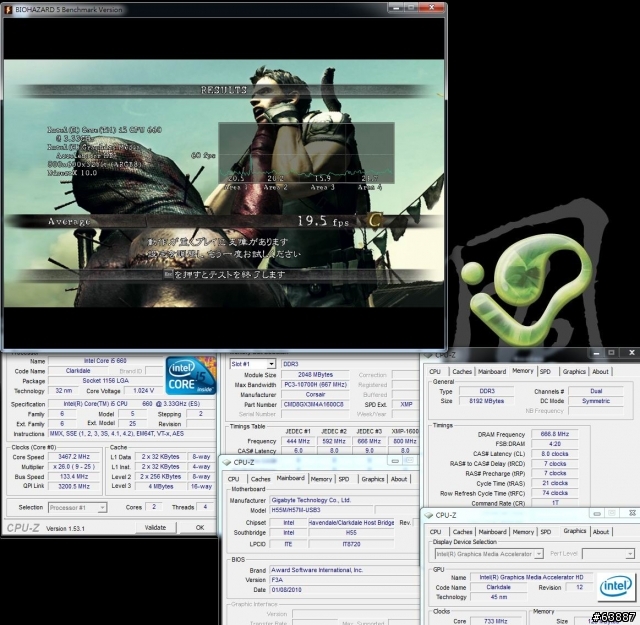Click the Code Name value Clarkdale in CPU window
640x625 pixels.
pos(78,371)
